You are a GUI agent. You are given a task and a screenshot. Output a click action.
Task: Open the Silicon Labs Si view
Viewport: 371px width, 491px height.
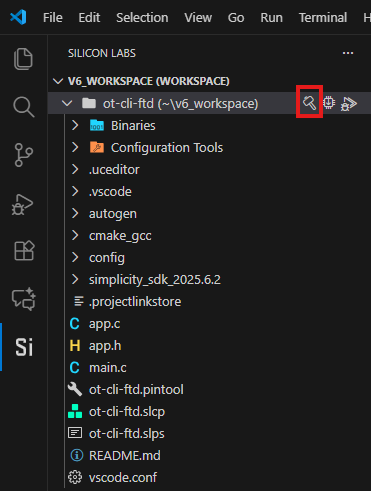coord(24,347)
